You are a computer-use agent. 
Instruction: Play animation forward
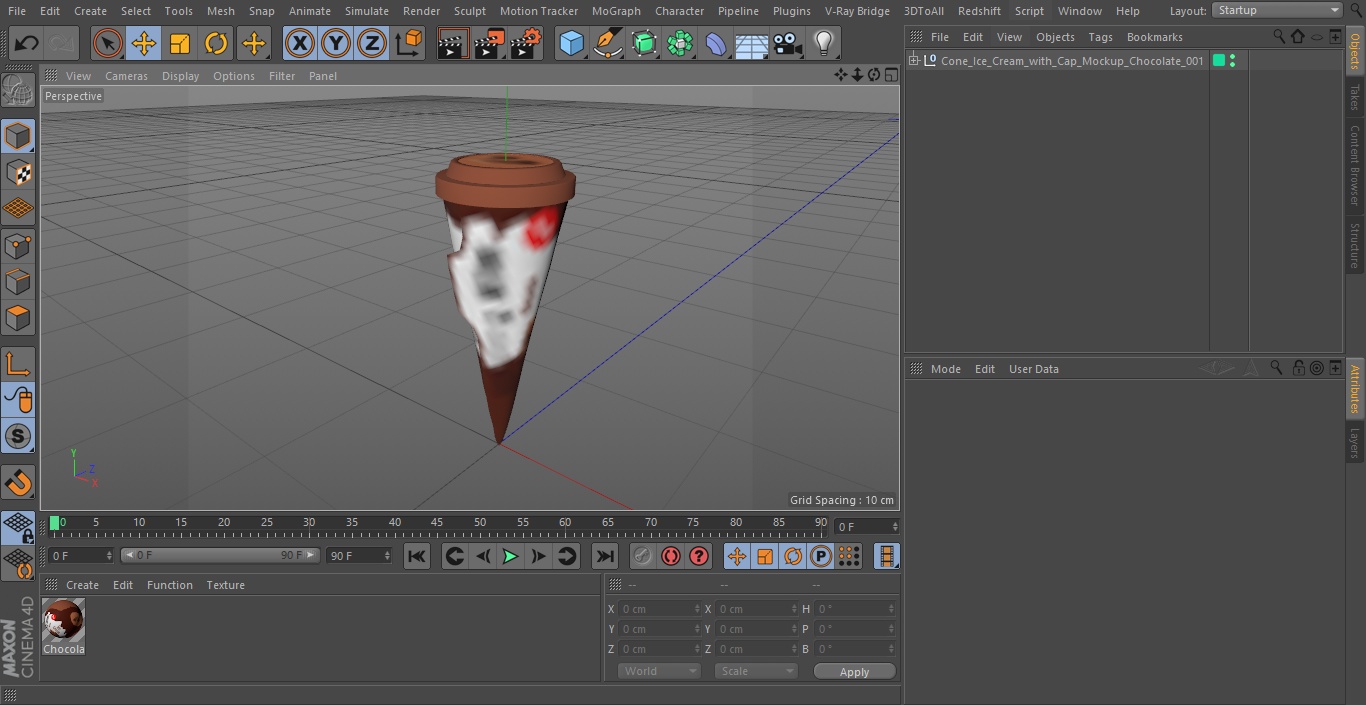(510, 556)
